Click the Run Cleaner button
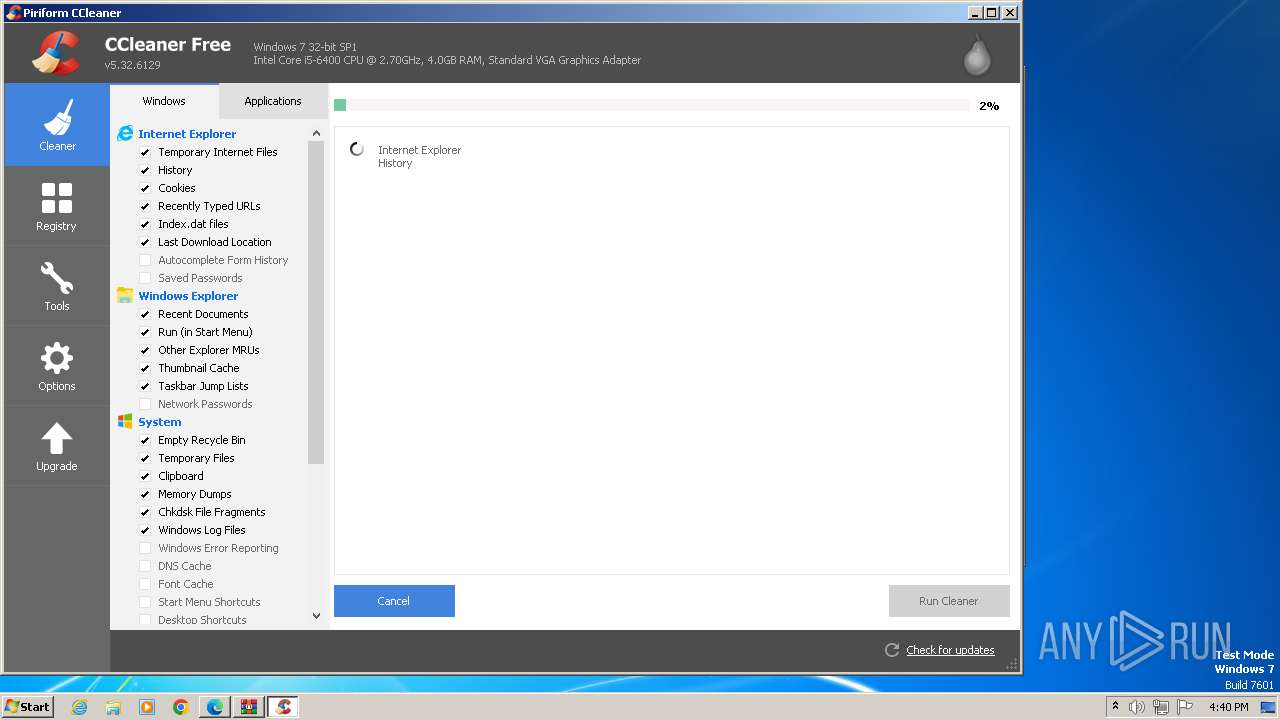This screenshot has height=720, width=1280. (949, 601)
